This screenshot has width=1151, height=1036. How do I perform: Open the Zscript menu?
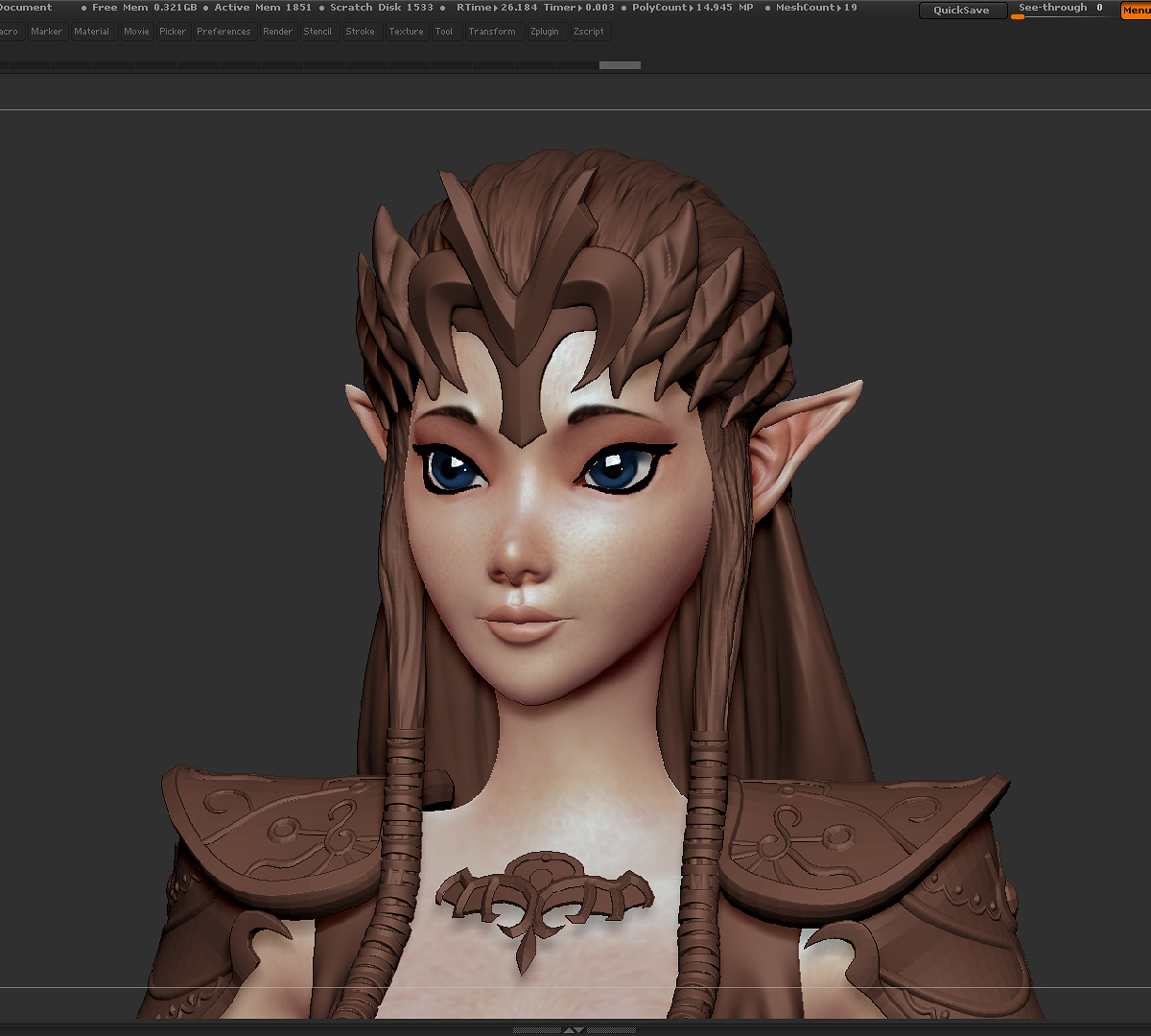[589, 32]
